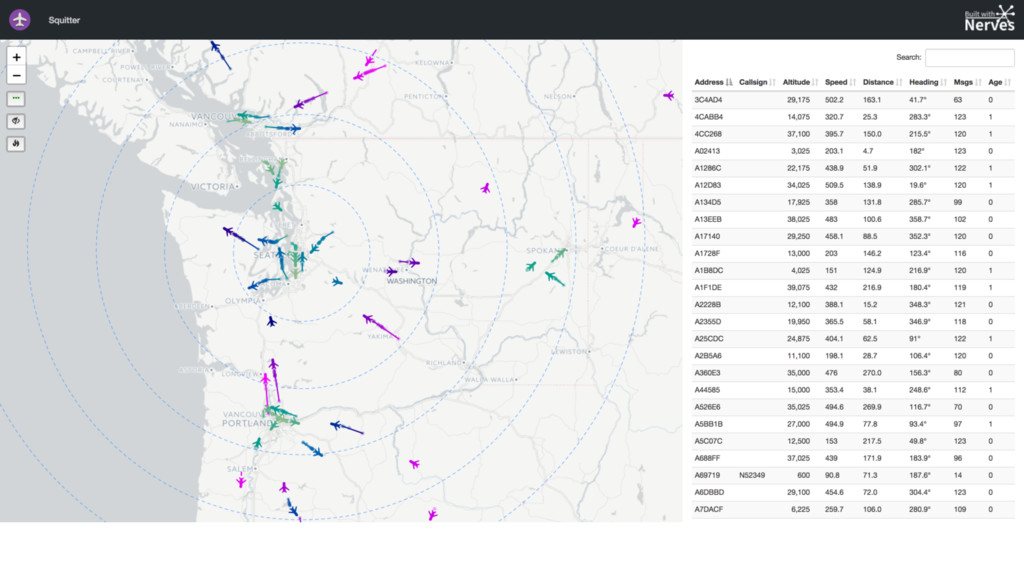The width and height of the screenshot is (1024, 576).
Task: Click heading value 358.7° in row A13EEB
Action: click(920, 219)
